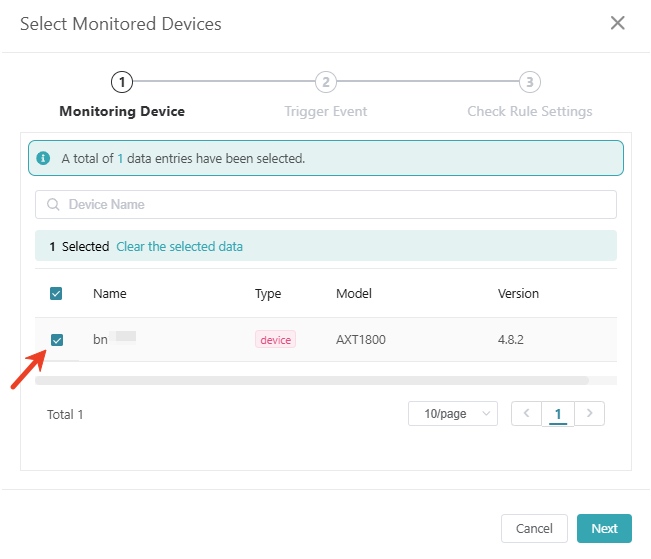The image size is (651, 559).
Task: Click Clear the selected data link
Action: click(179, 246)
